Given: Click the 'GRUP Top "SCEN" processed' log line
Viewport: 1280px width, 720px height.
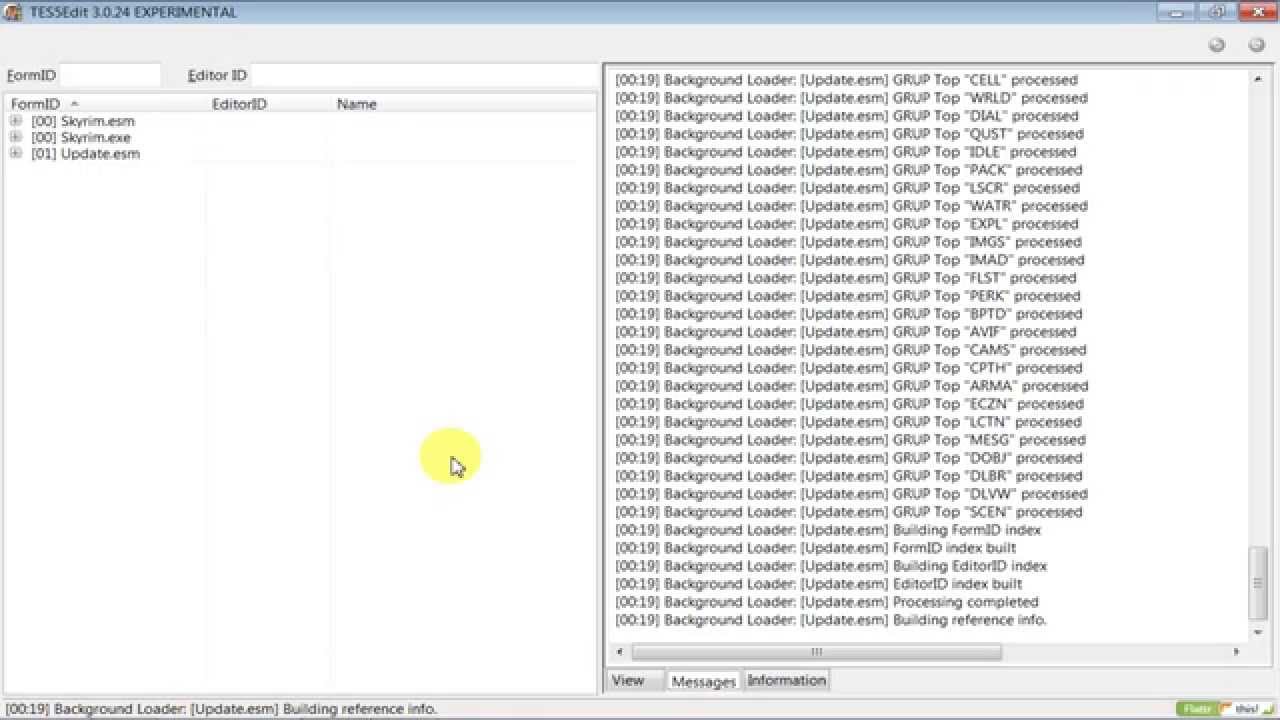Looking at the screenshot, I should 848,512.
